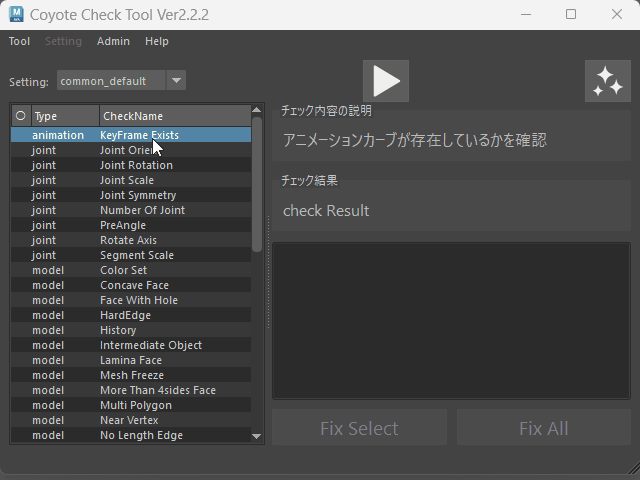This screenshot has height=480, width=640.
Task: Open the common_default setting dropdown
Action: [110, 81]
